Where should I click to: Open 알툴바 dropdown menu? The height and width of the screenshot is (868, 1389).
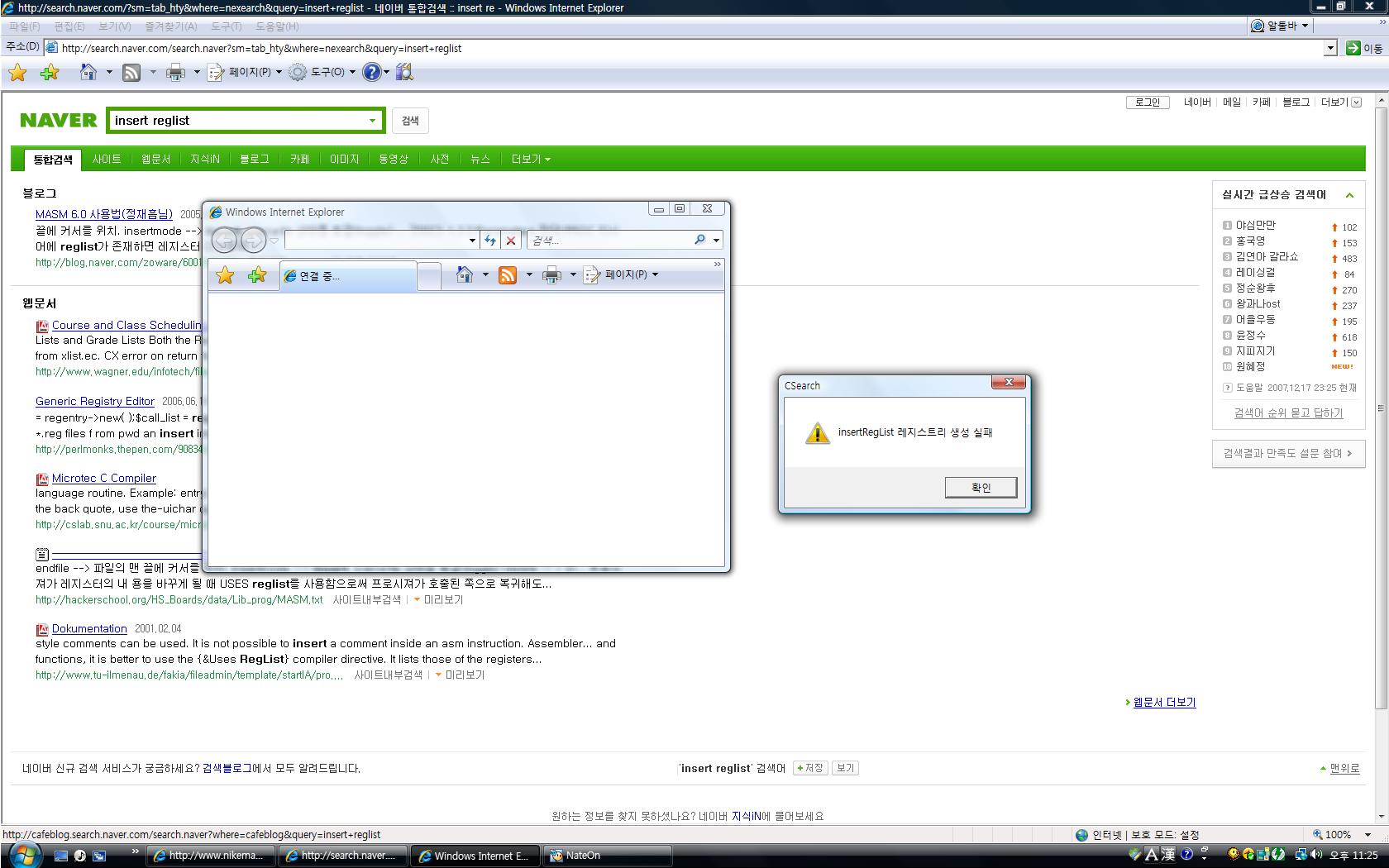(x=1305, y=26)
